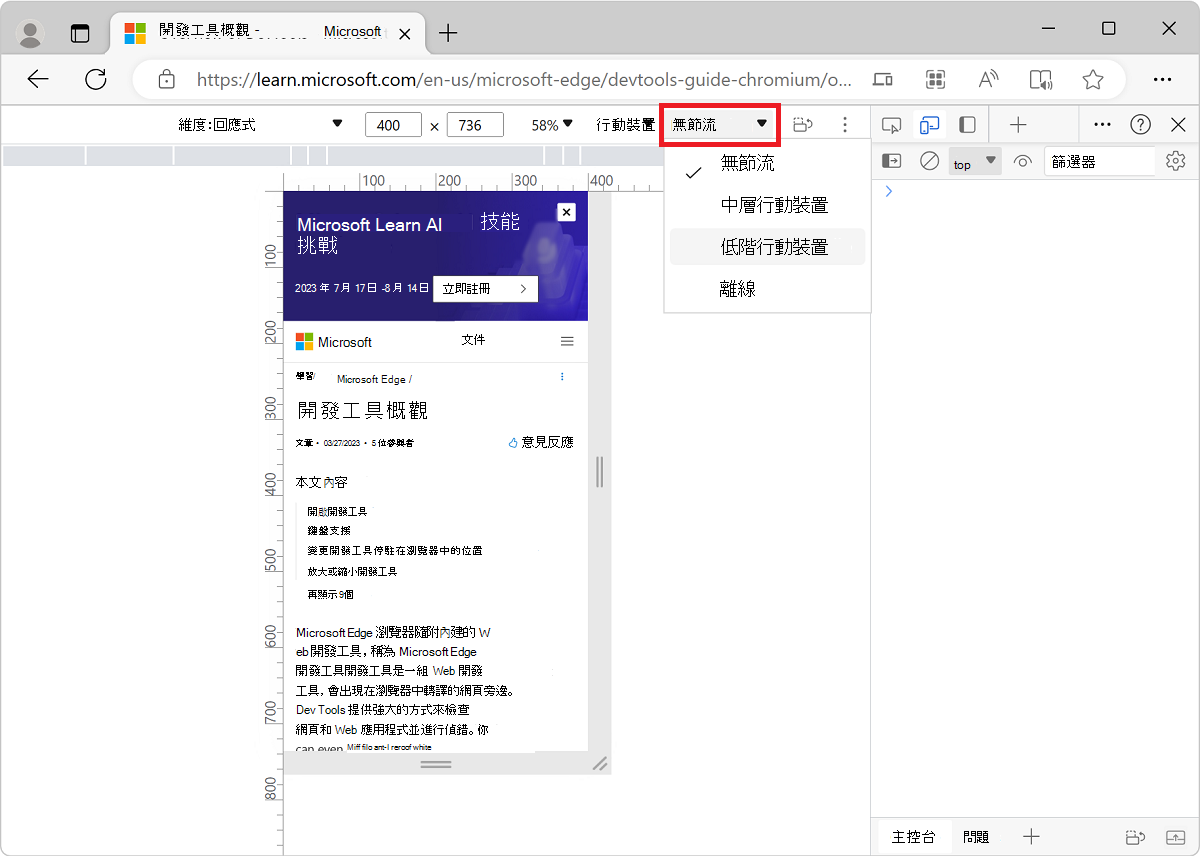This screenshot has height=856, width=1200.
Task: Open console settings with the gear icon
Action: tap(1175, 160)
